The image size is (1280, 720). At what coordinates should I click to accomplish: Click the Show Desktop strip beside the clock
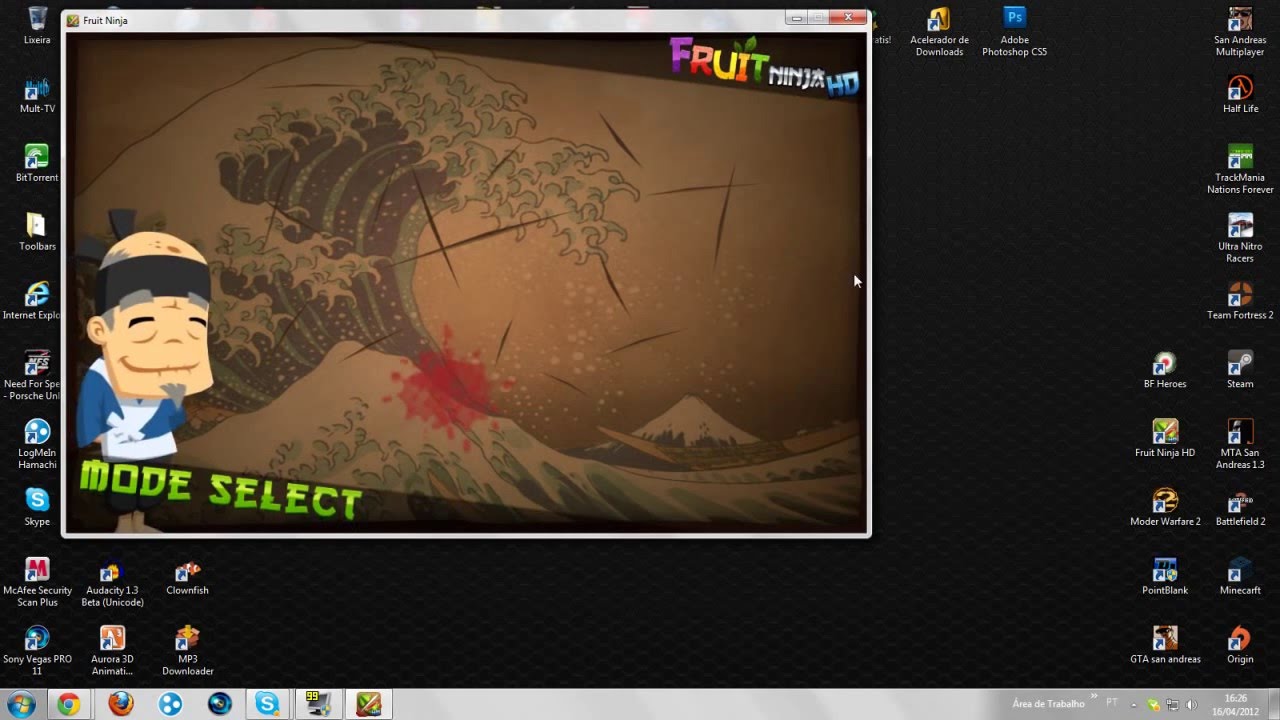pyautogui.click(x=1273, y=705)
